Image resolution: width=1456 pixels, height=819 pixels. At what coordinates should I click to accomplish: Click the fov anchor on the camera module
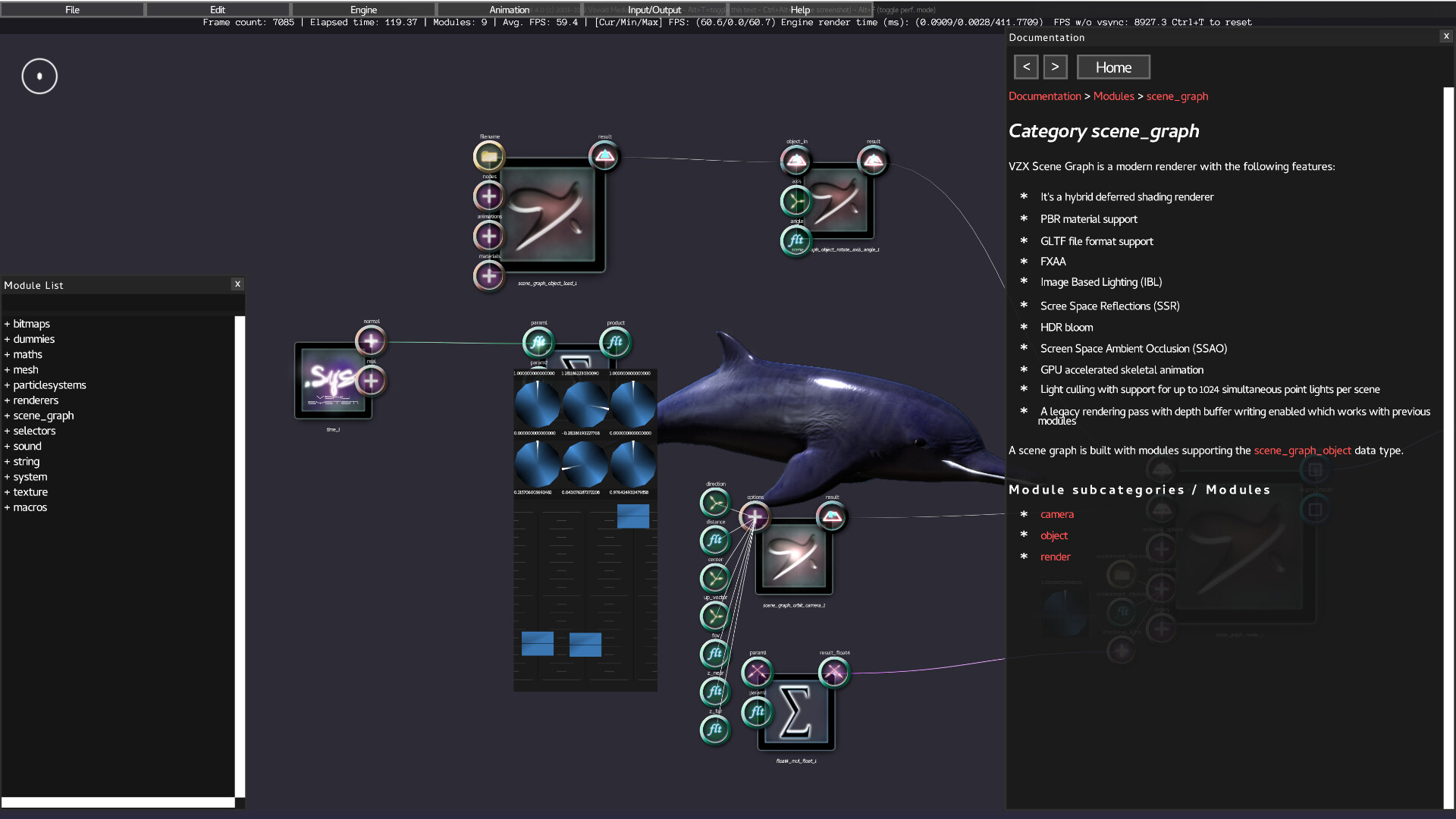click(714, 653)
